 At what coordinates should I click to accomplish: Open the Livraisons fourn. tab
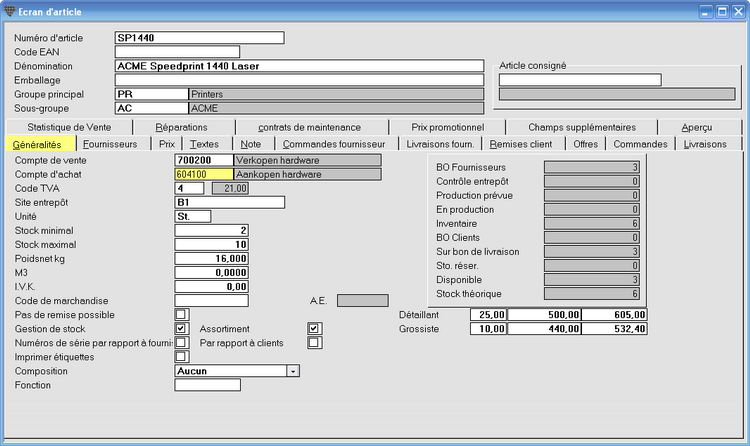coord(440,144)
